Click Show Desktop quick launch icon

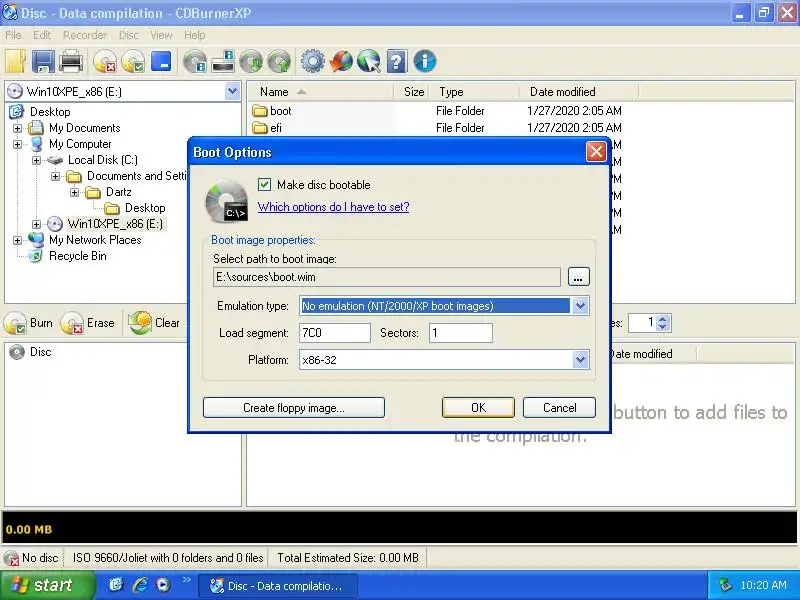116,585
